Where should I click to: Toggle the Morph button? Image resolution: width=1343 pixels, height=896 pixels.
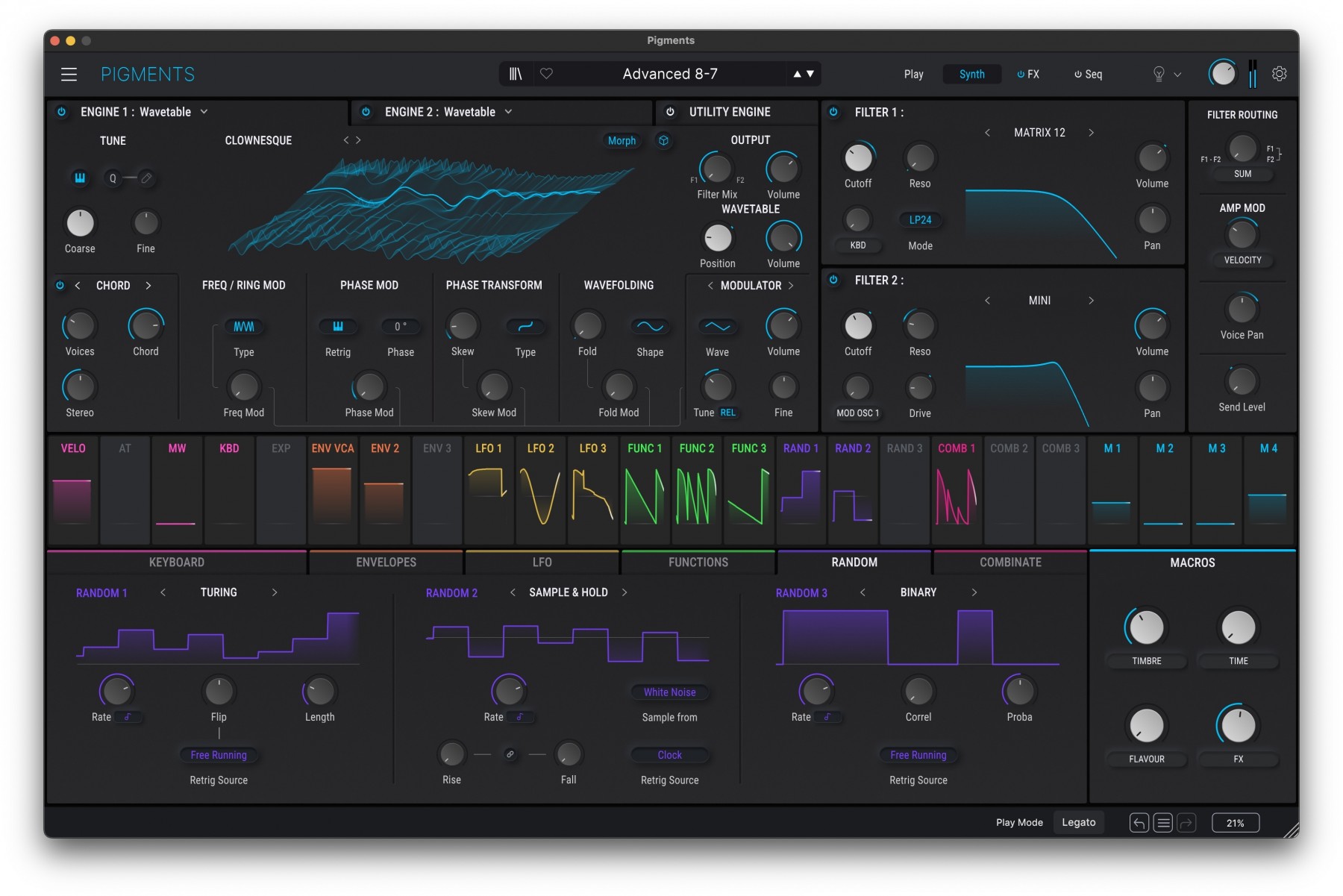[622, 140]
